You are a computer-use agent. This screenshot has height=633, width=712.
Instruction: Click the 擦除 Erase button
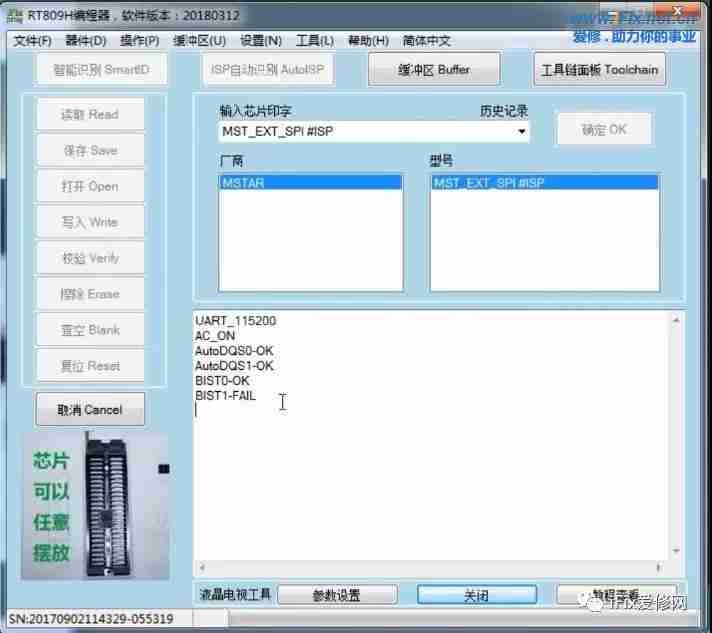click(x=90, y=294)
